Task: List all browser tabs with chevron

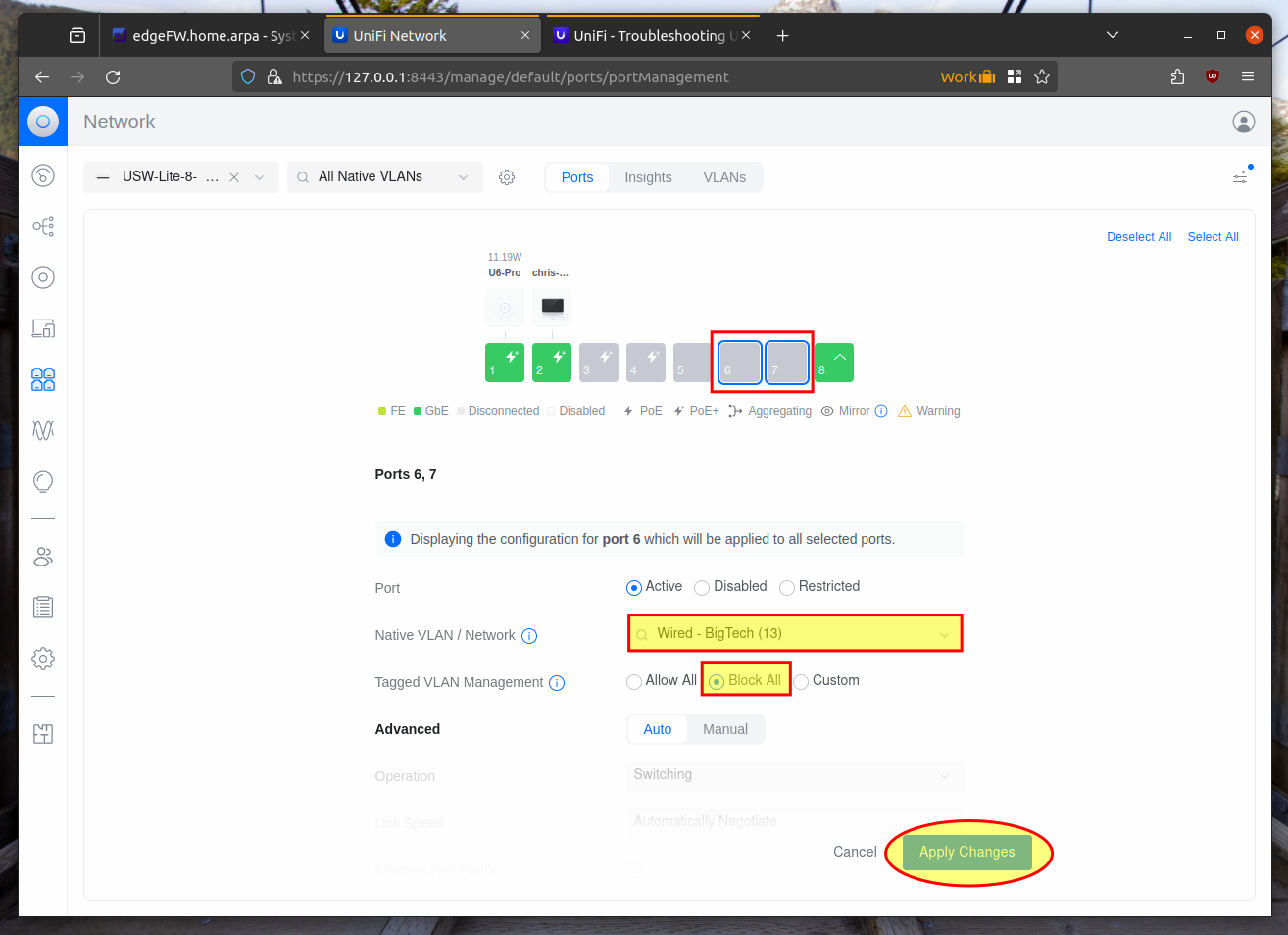Action: [1113, 35]
